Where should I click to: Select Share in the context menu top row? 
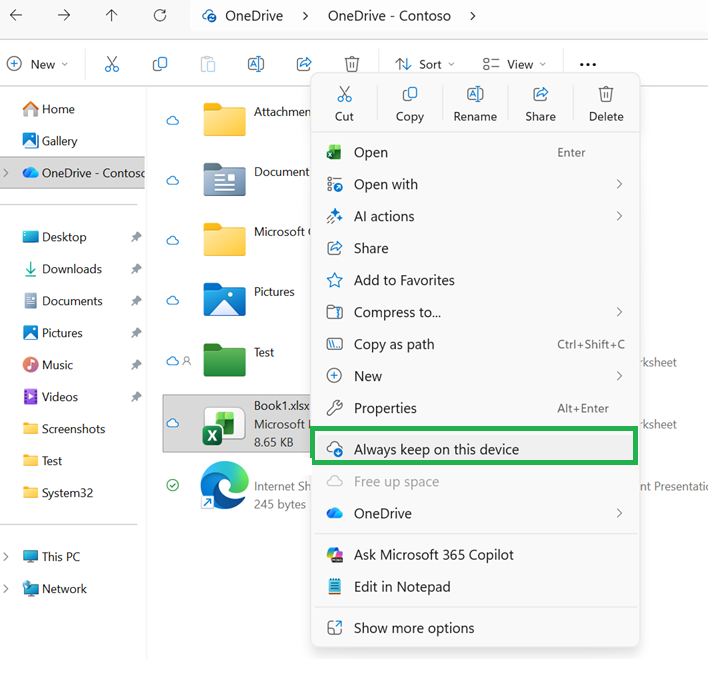click(x=540, y=104)
